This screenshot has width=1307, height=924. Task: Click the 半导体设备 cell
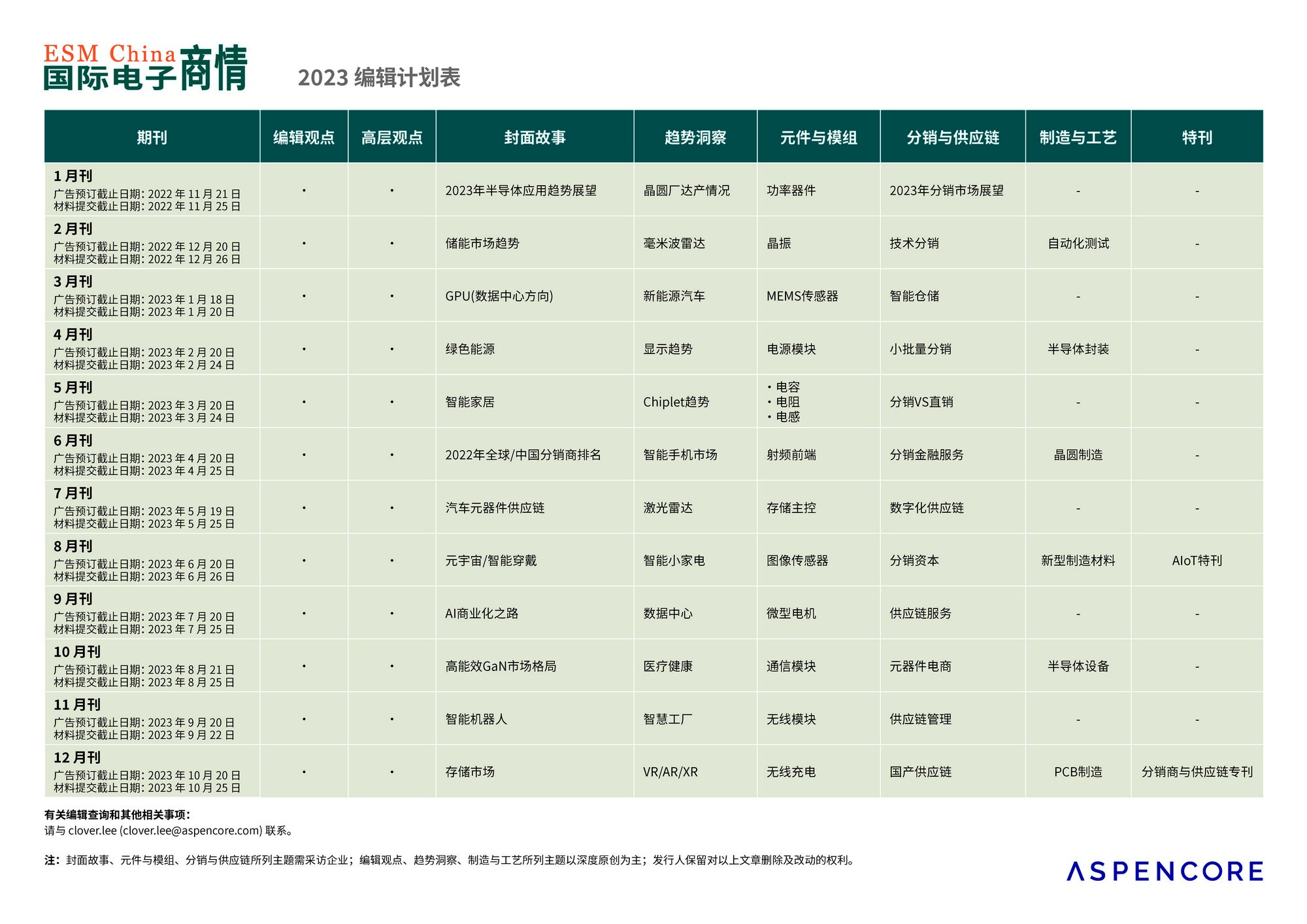(x=1078, y=667)
